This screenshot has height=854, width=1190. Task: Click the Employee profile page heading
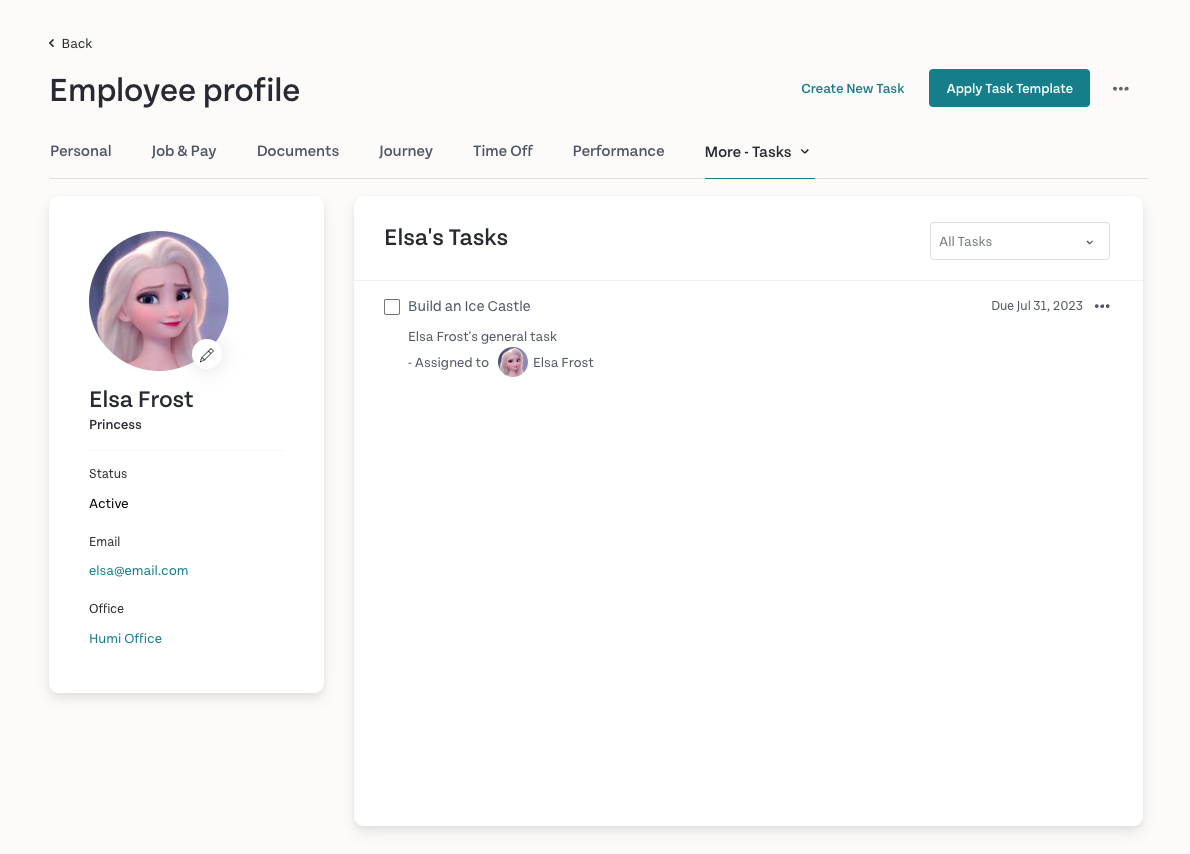[175, 90]
